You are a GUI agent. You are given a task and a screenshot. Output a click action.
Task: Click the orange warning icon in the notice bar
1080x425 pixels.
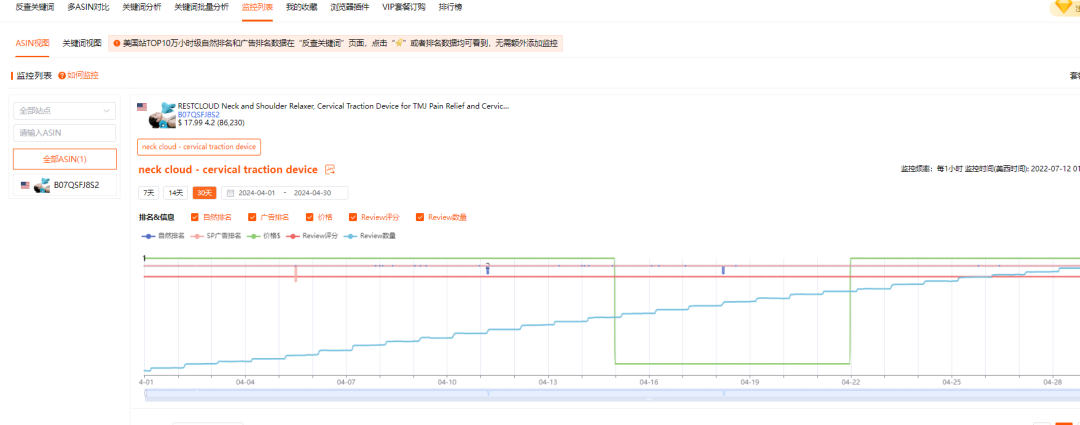coord(117,44)
